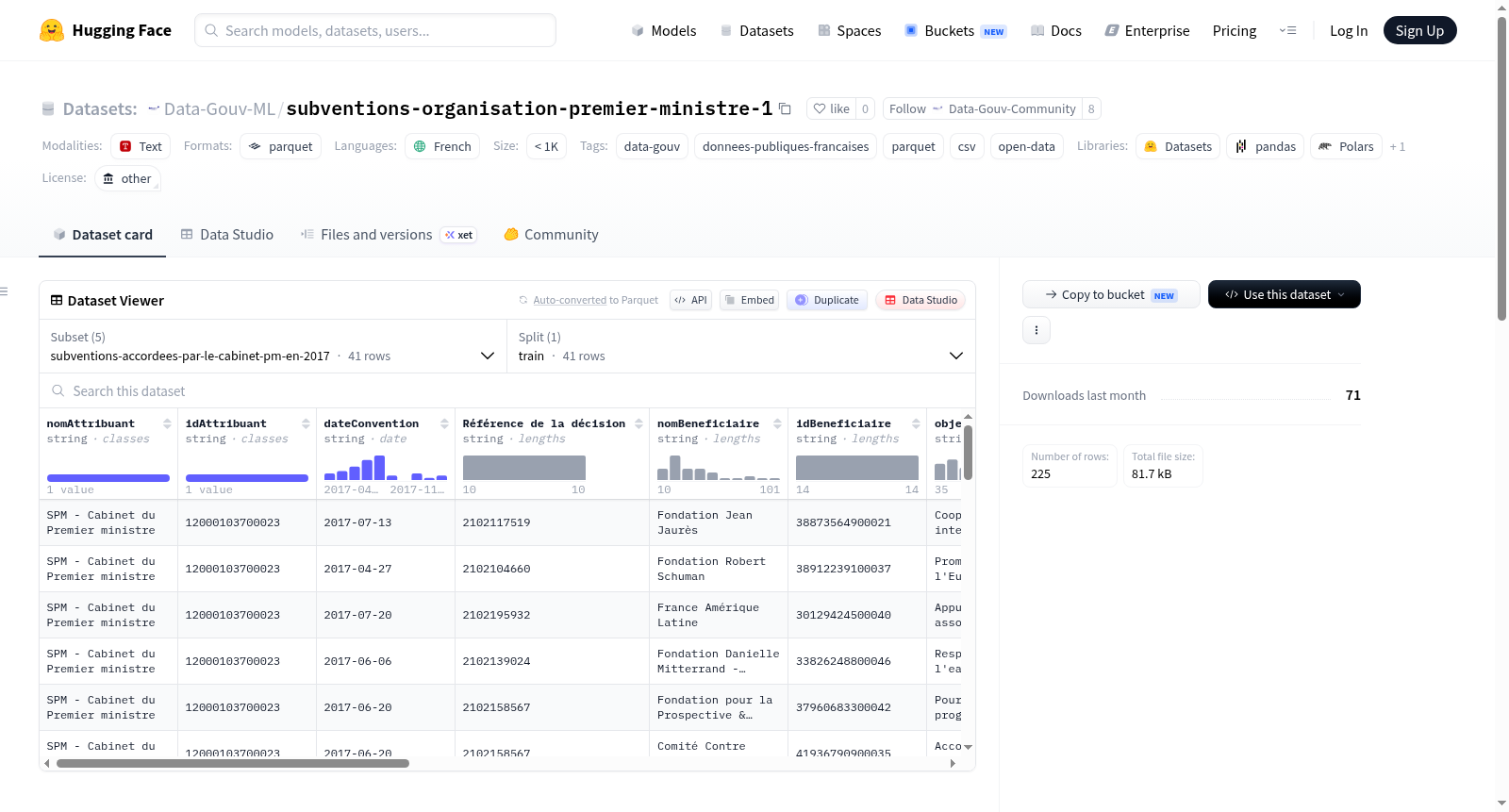Open Docs in the top navigation

1056,31
